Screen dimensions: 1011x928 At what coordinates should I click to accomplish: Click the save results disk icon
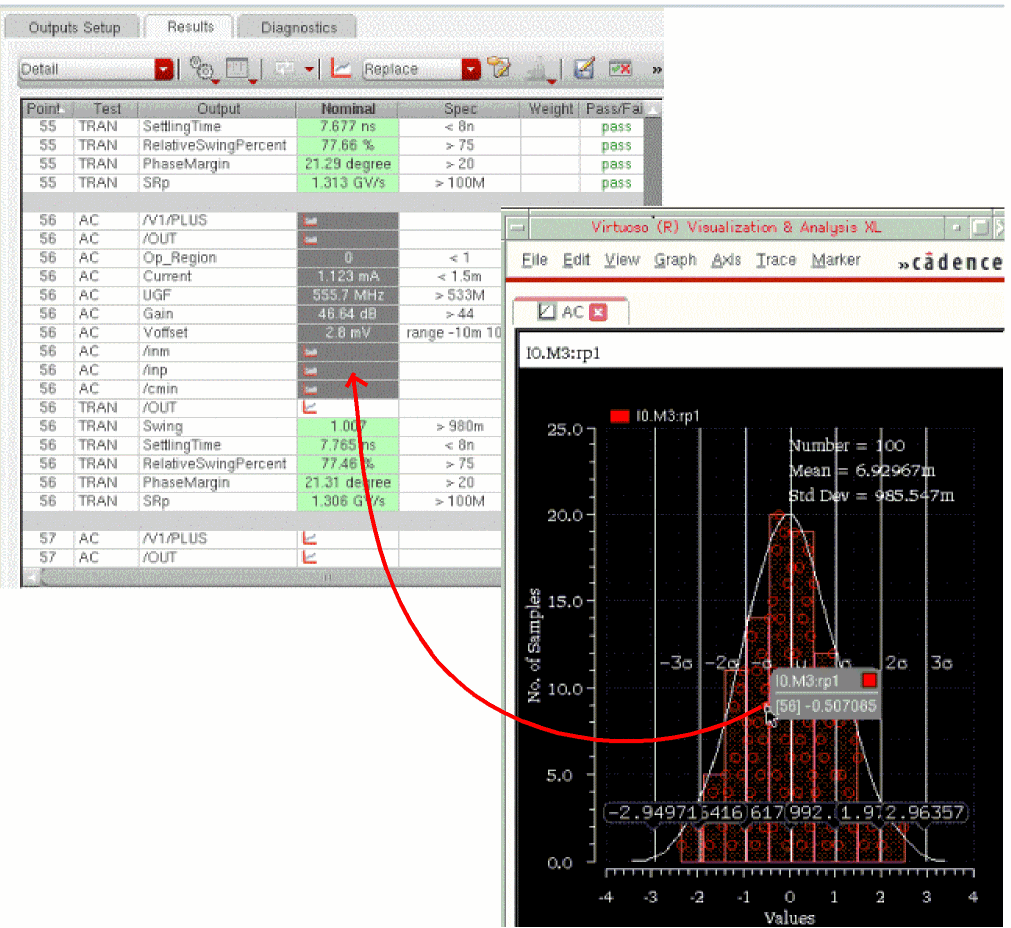(x=585, y=69)
